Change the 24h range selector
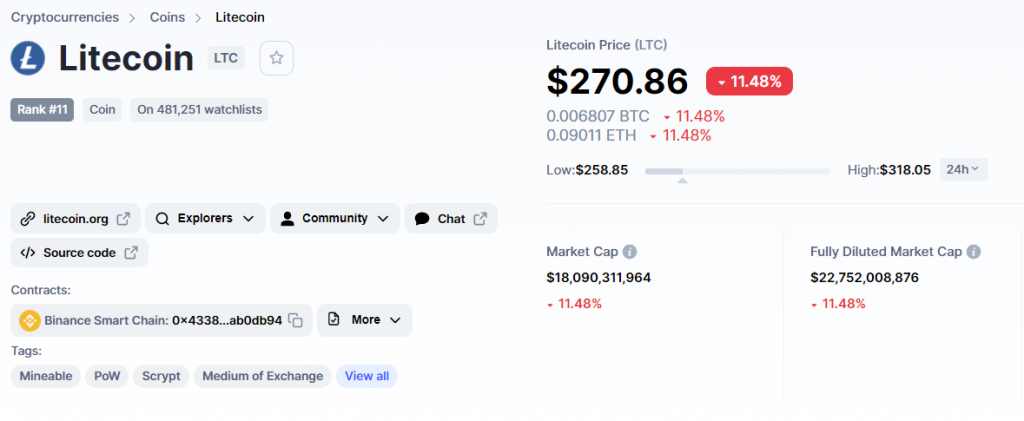The height and width of the screenshot is (421, 1024). point(964,169)
